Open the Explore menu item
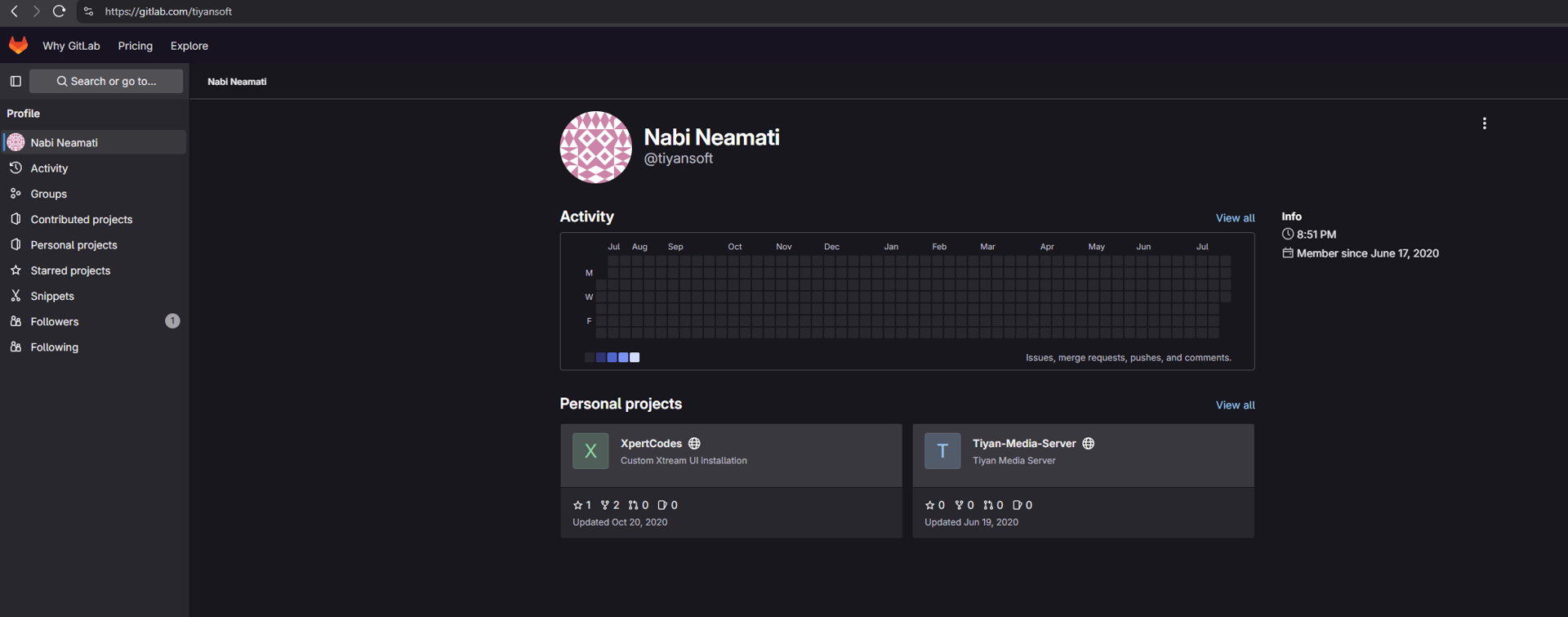Viewport: 1568px width, 617px height. pyautogui.click(x=189, y=46)
